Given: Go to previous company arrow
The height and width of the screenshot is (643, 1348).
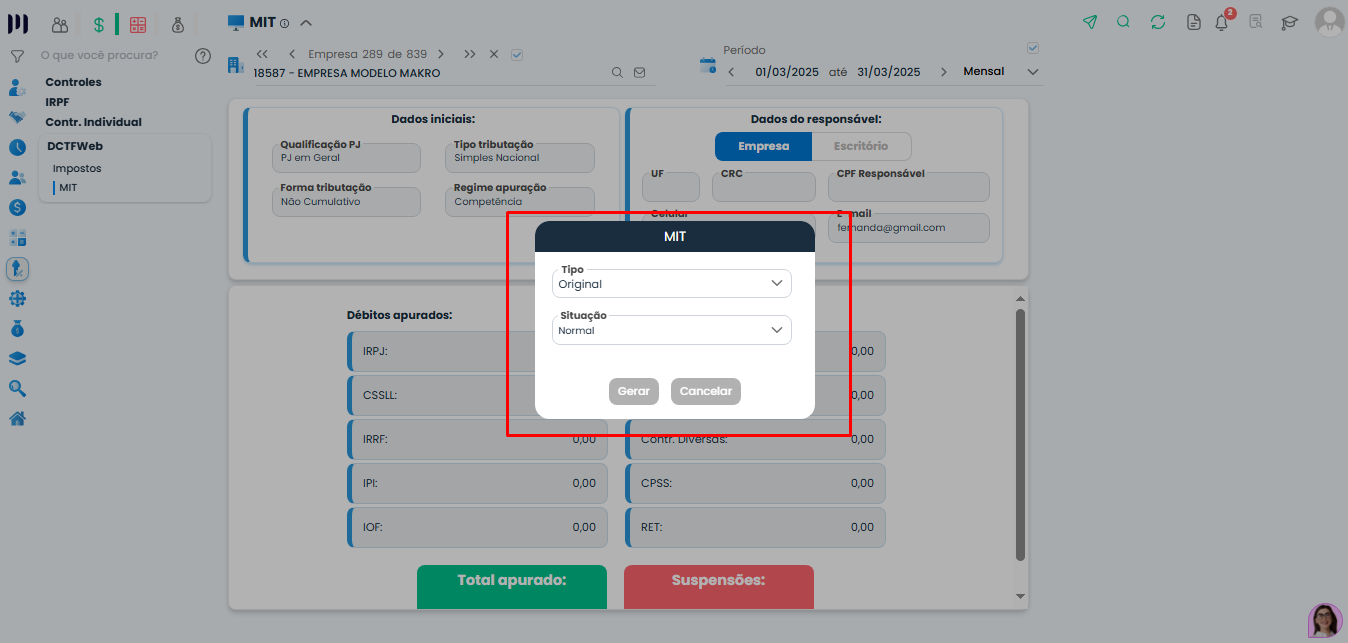Looking at the screenshot, I should pos(292,54).
